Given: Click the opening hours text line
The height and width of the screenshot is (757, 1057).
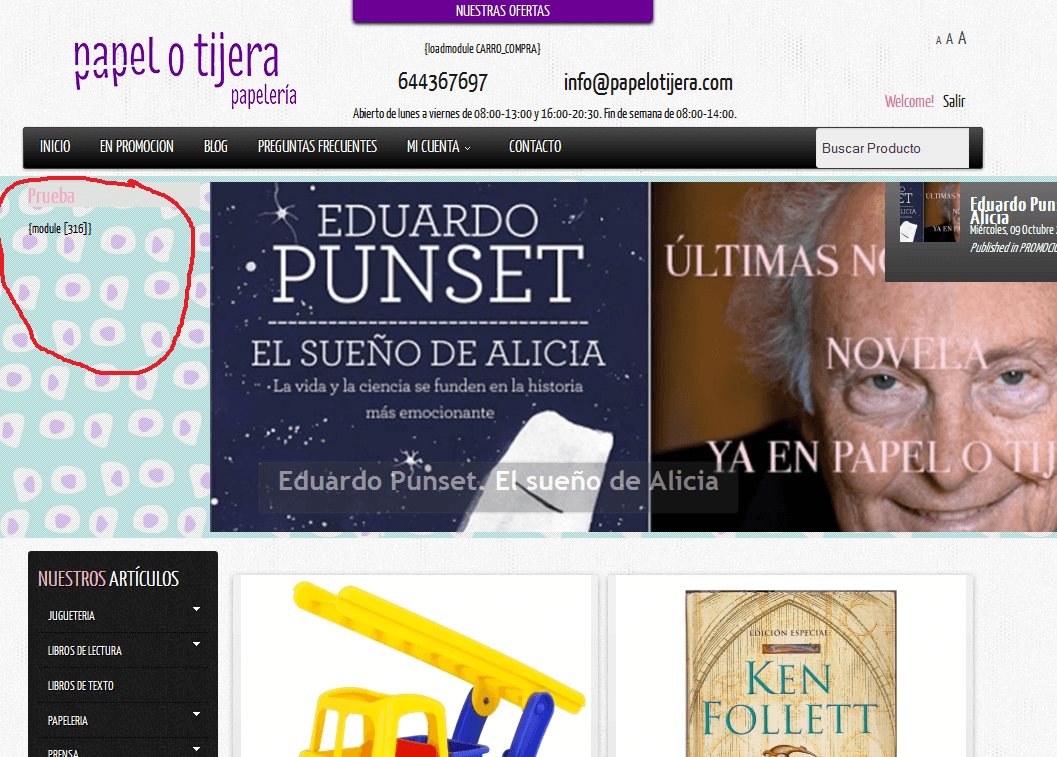Looking at the screenshot, I should pos(545,114).
